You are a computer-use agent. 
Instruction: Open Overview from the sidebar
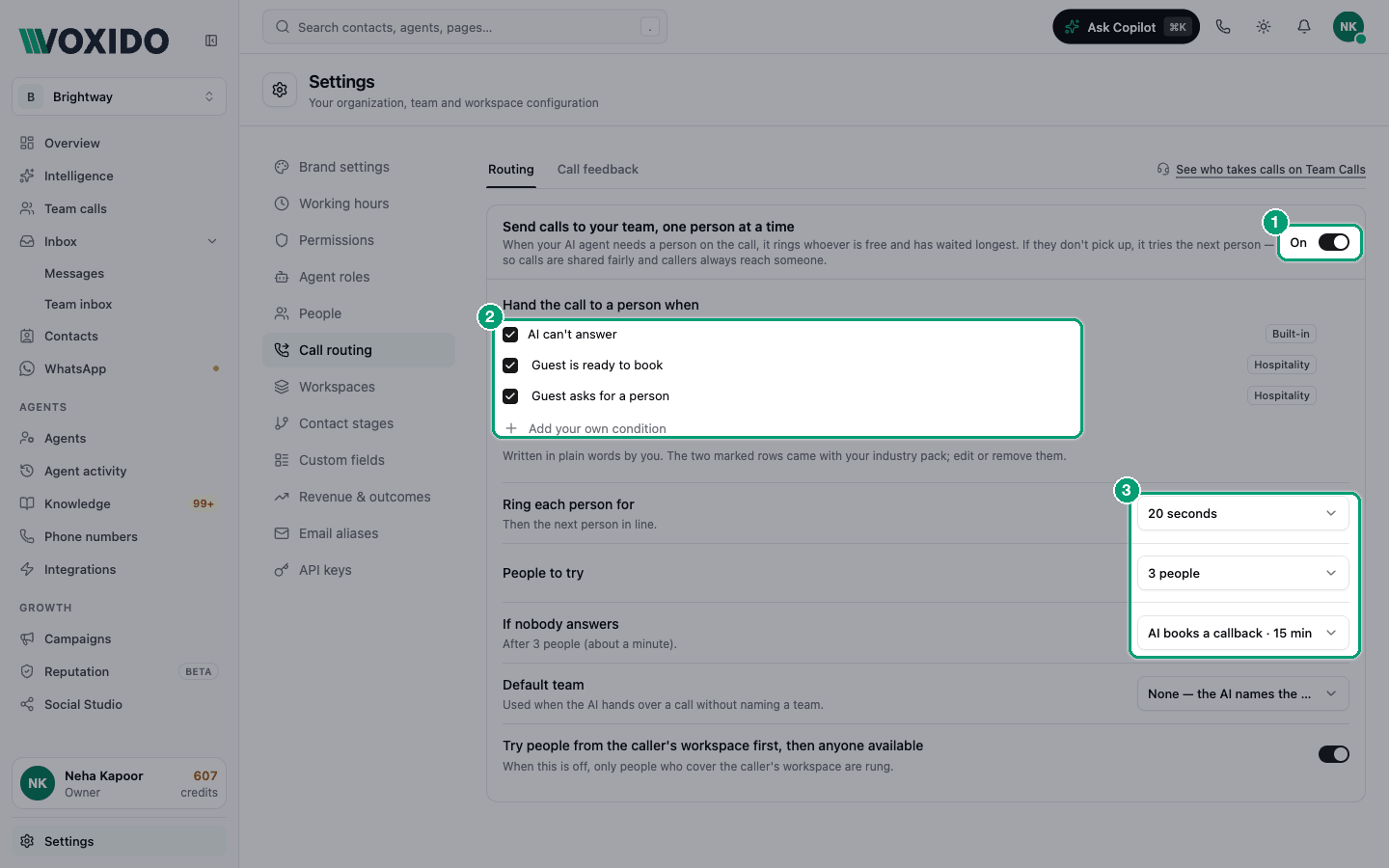[x=119, y=143]
